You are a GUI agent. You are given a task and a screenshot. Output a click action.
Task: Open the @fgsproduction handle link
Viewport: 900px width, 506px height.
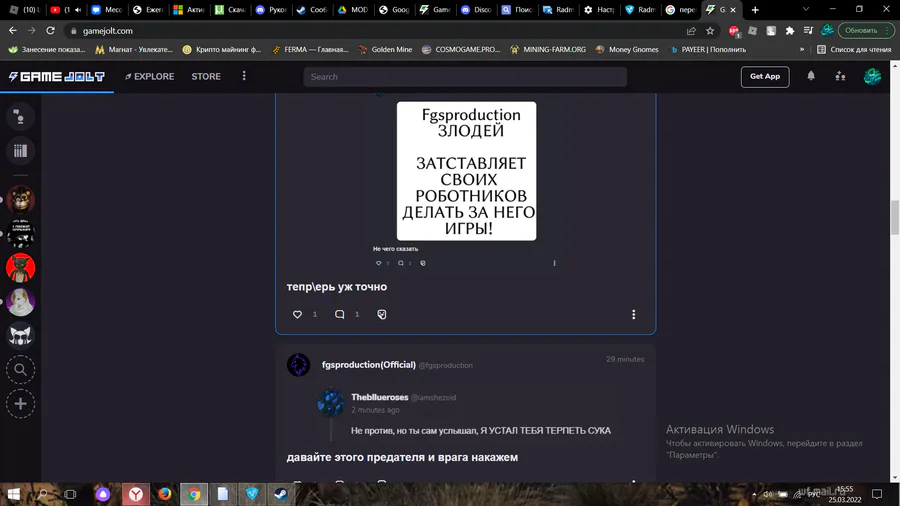(445, 365)
